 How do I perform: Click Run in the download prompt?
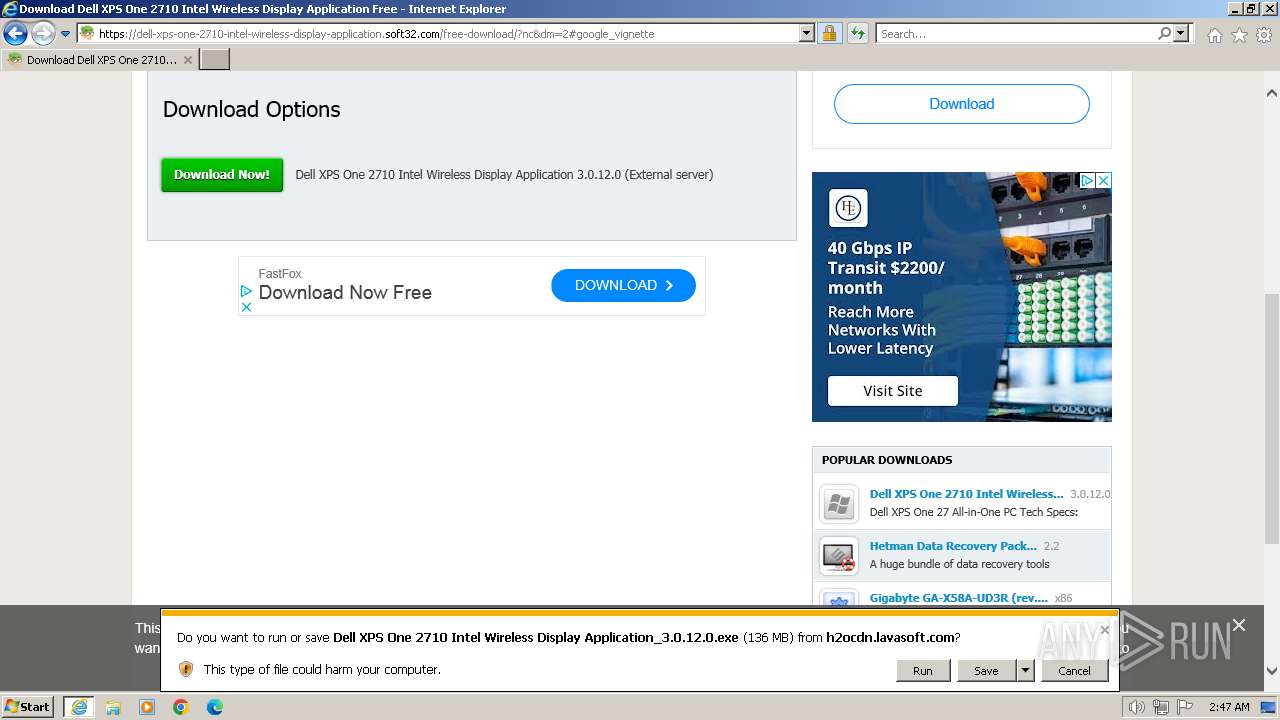pyautogui.click(x=922, y=671)
